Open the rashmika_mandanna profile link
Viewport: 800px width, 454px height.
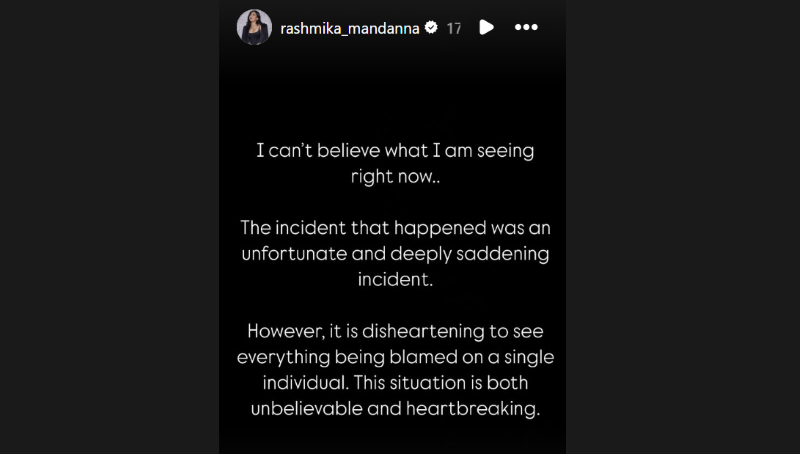tap(350, 28)
